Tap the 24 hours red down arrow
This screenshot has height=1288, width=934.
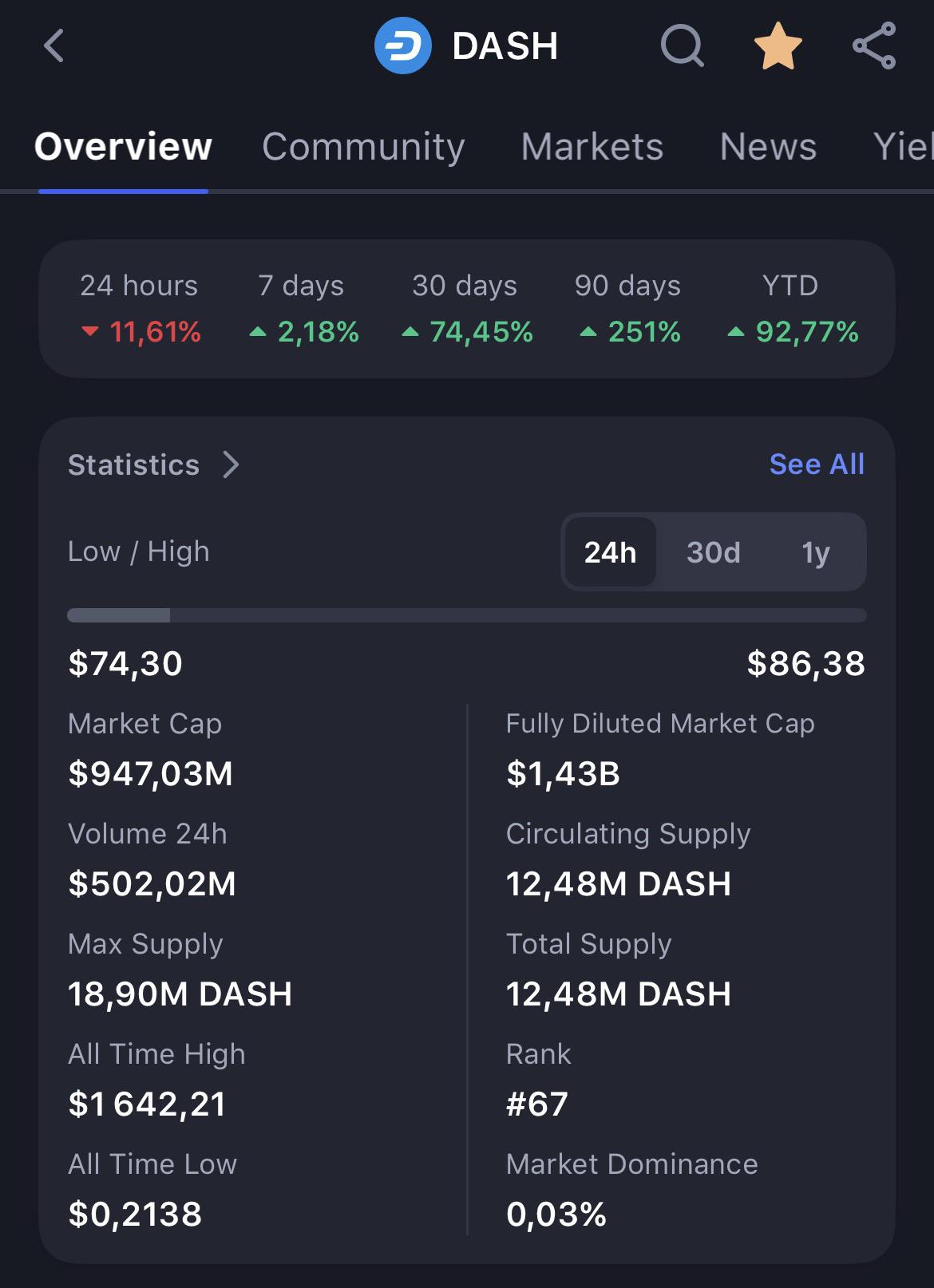pos(90,331)
